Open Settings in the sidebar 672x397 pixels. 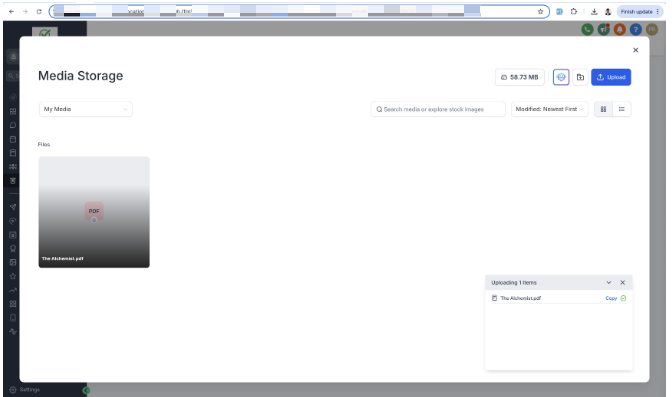point(25,390)
